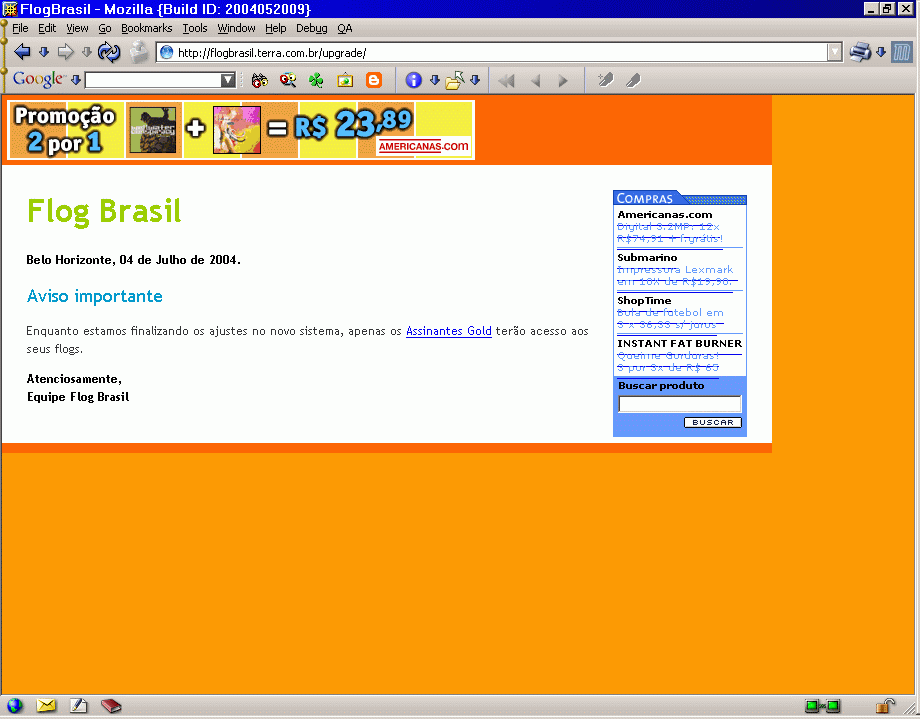
Task: Open Address Book icon in status bar
Action: (110, 706)
